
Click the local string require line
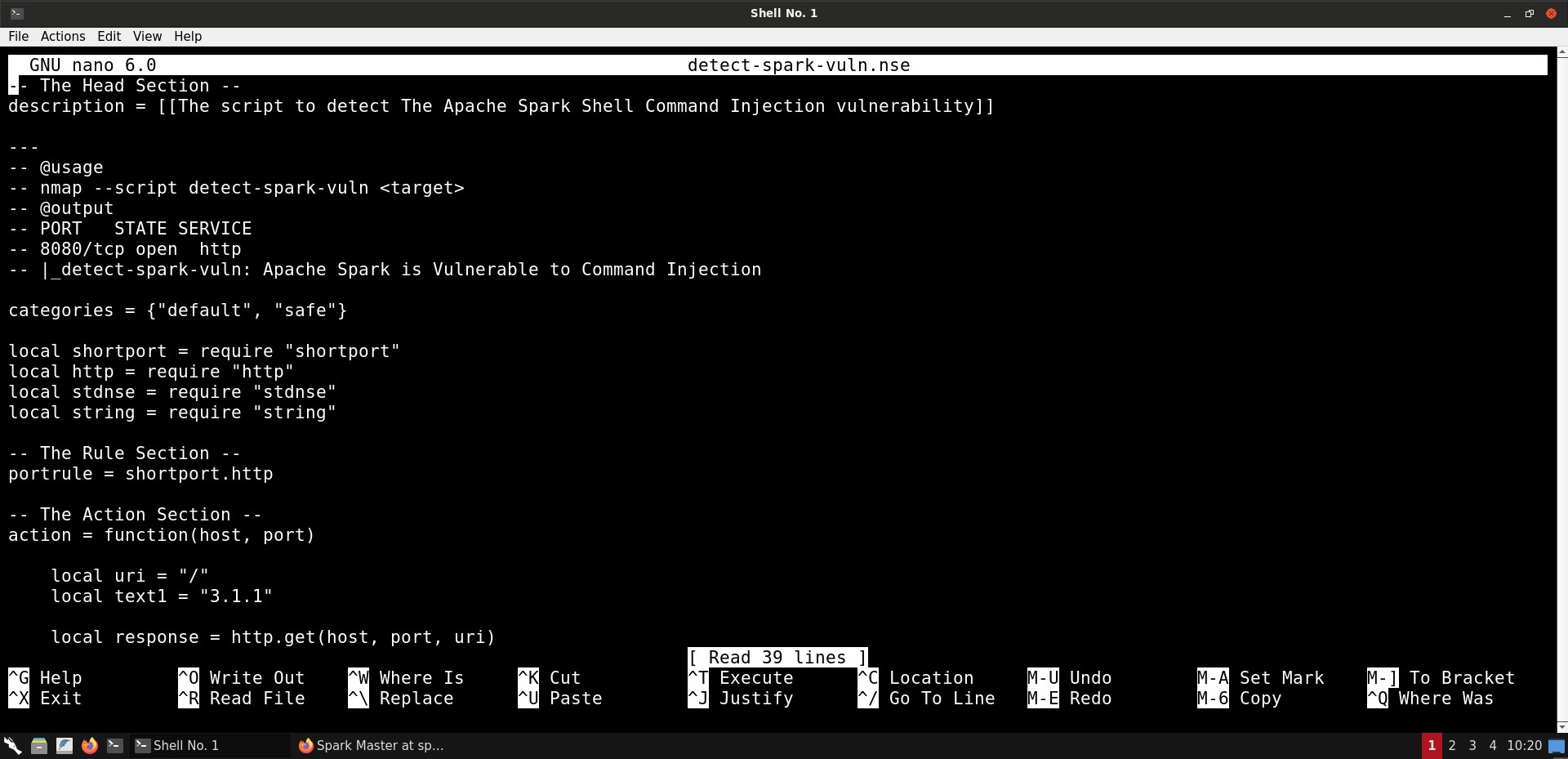pyautogui.click(x=172, y=413)
